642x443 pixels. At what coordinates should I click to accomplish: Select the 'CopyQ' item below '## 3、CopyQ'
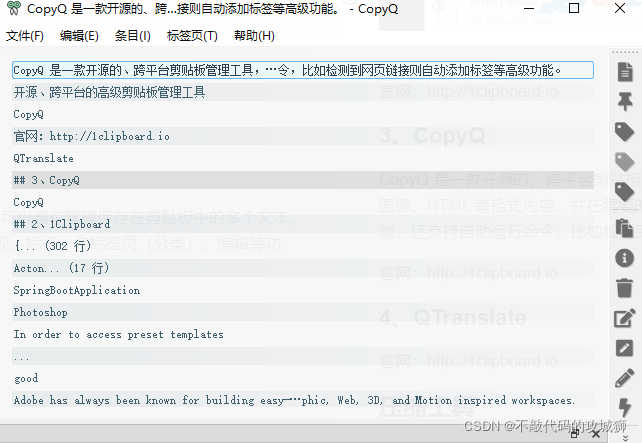(x=303, y=202)
